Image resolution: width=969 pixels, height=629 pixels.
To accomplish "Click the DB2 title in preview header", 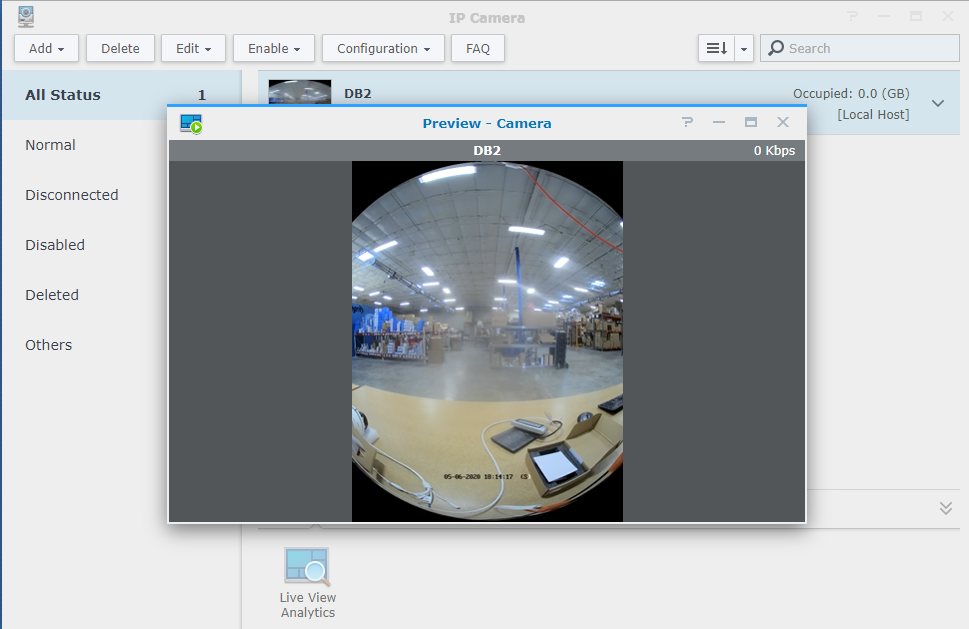I will coord(487,150).
